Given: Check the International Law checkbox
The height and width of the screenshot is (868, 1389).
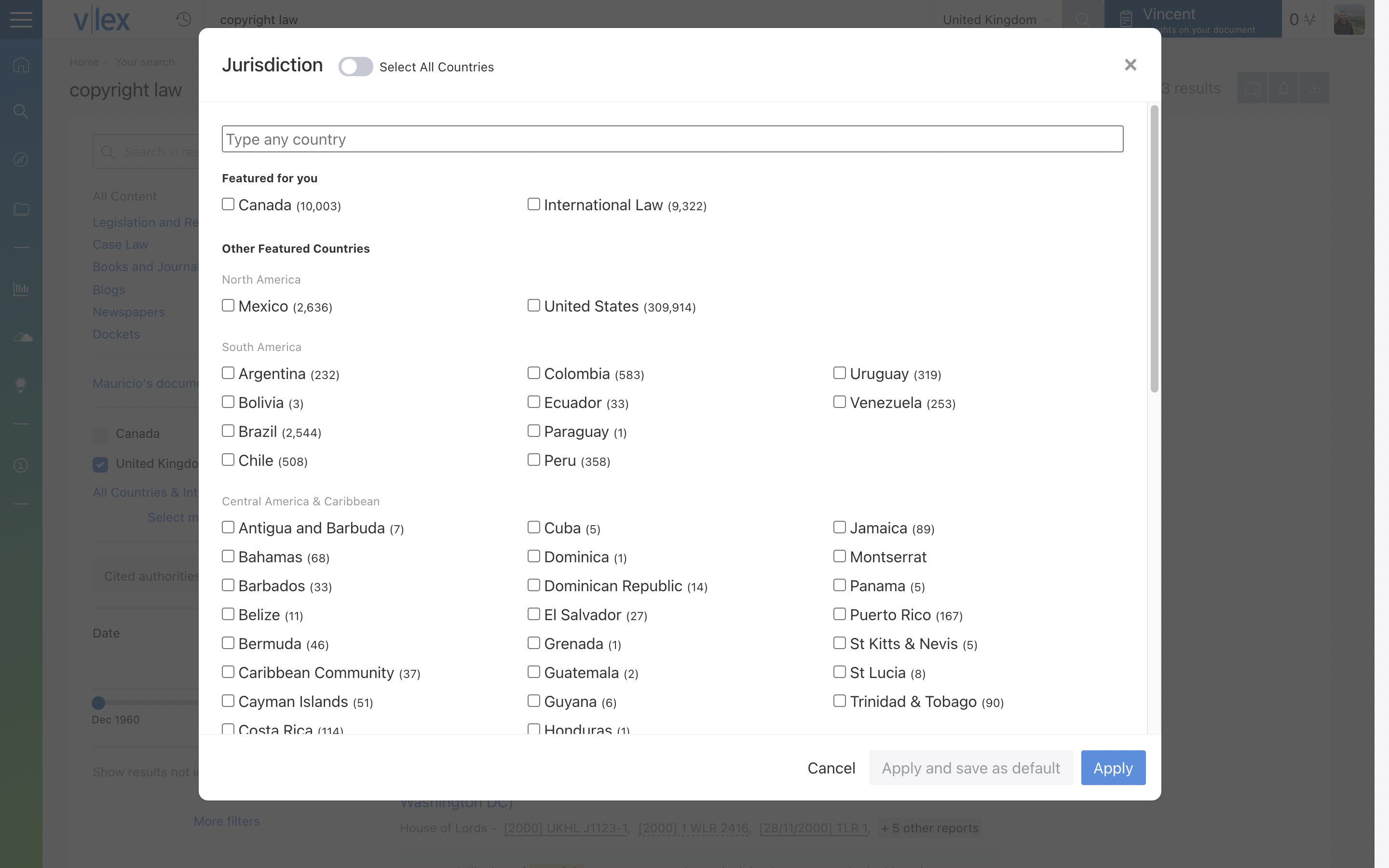Looking at the screenshot, I should coord(534,204).
